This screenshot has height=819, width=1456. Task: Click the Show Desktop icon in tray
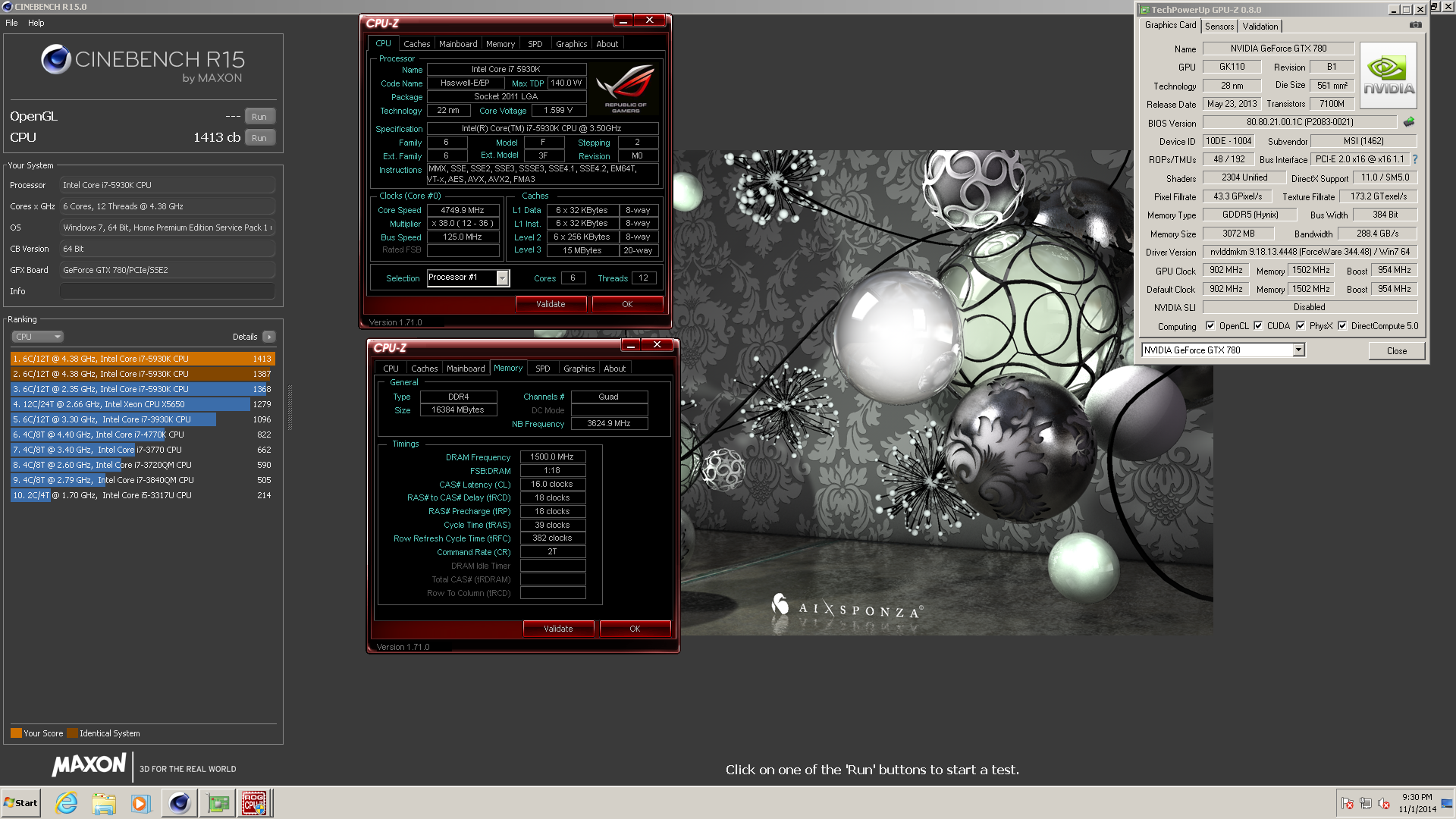(x=1447, y=803)
